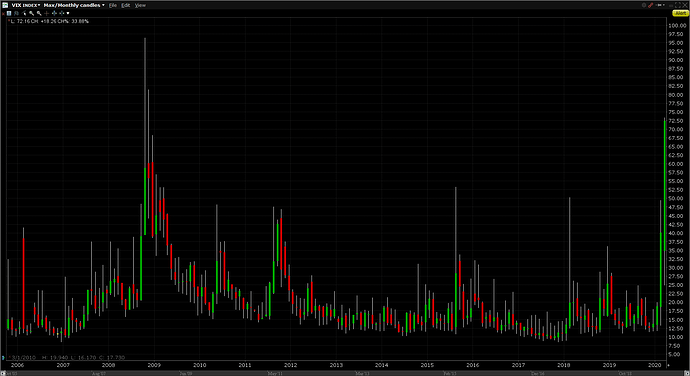Click the 100.00 price axis label
Viewport: 690px width, 376px height.
click(x=677, y=26)
